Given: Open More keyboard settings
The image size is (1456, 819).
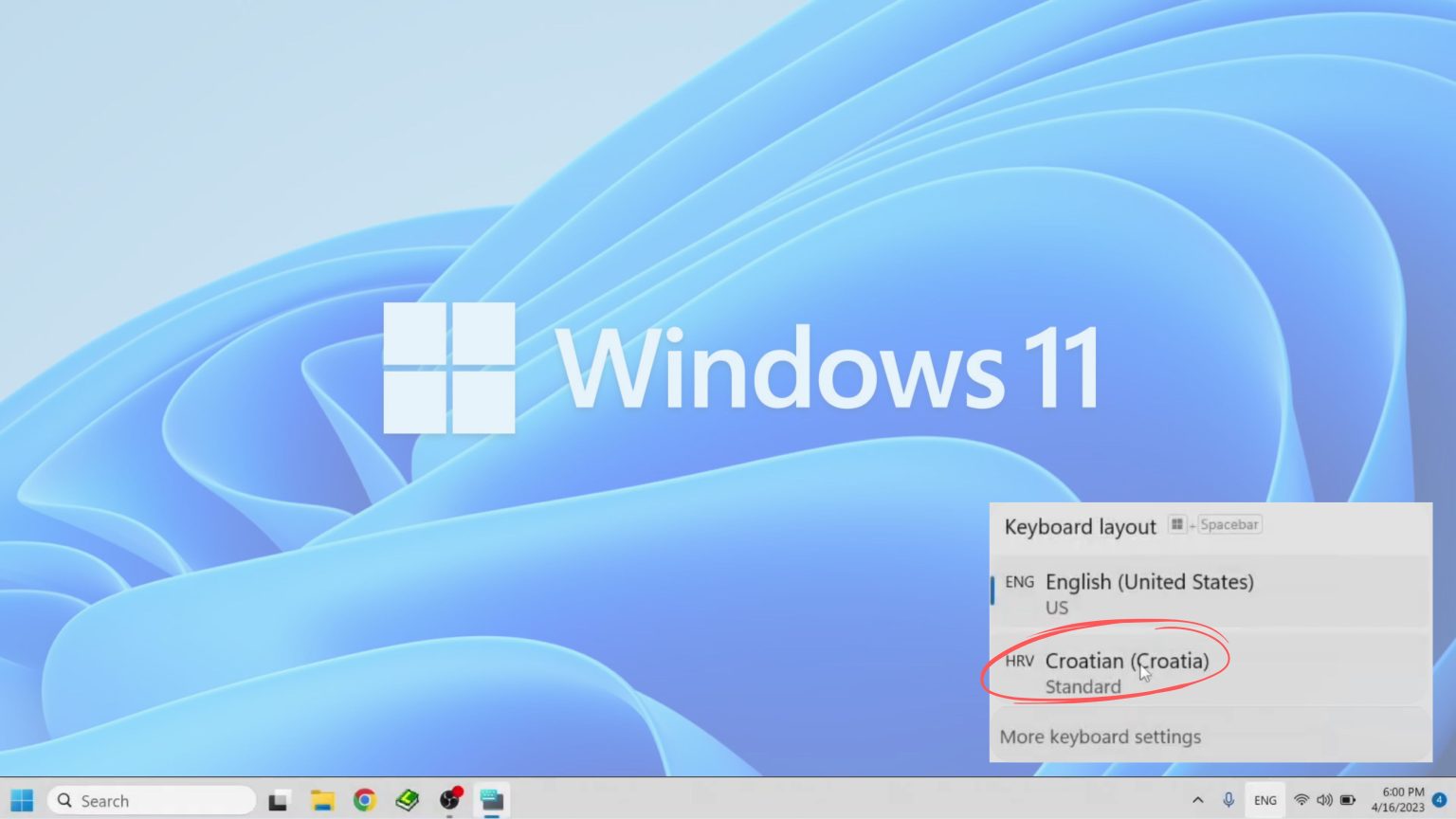Looking at the screenshot, I should click(x=1101, y=737).
